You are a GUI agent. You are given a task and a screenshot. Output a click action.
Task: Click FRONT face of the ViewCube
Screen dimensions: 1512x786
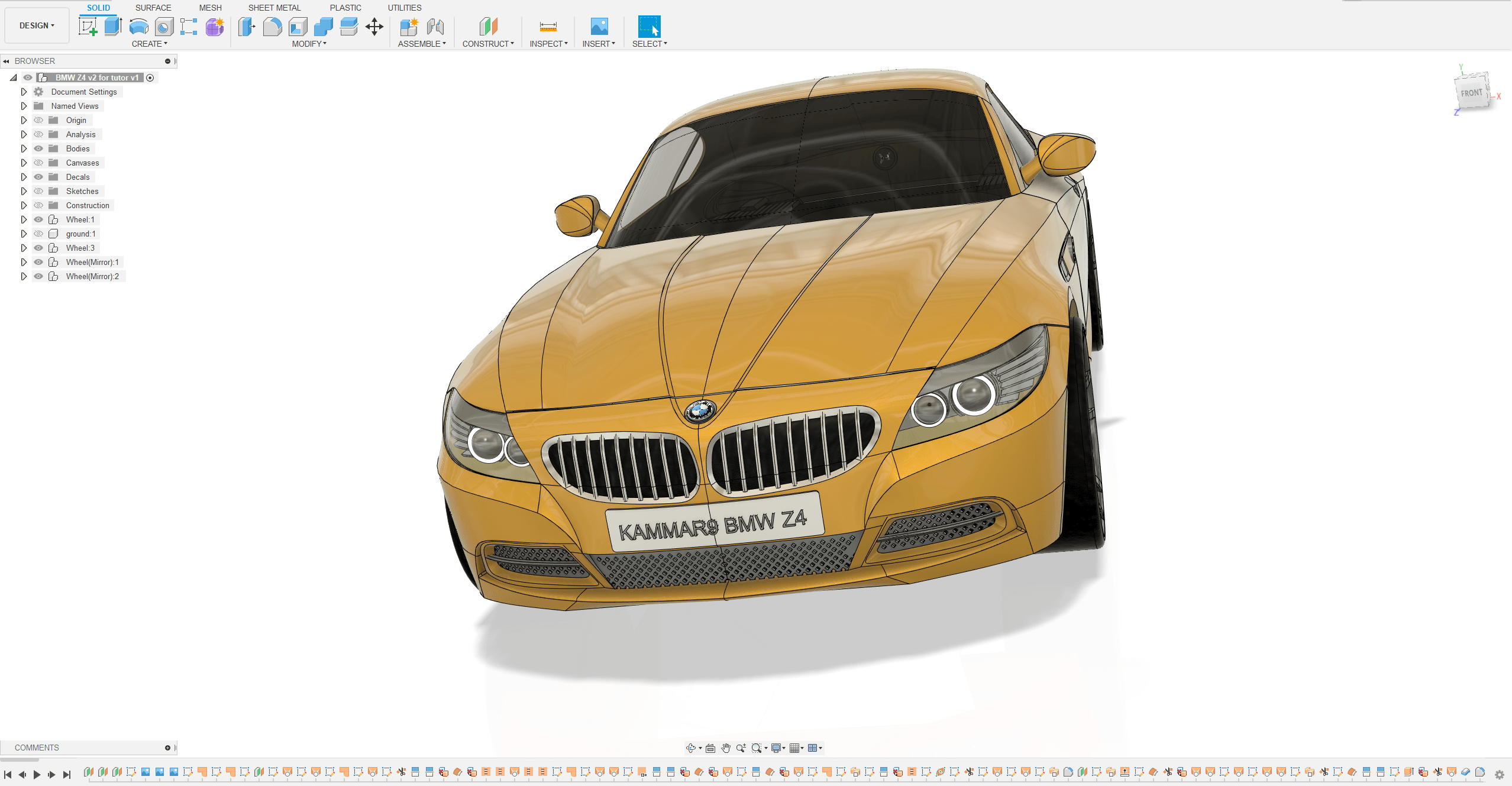[x=1472, y=93]
